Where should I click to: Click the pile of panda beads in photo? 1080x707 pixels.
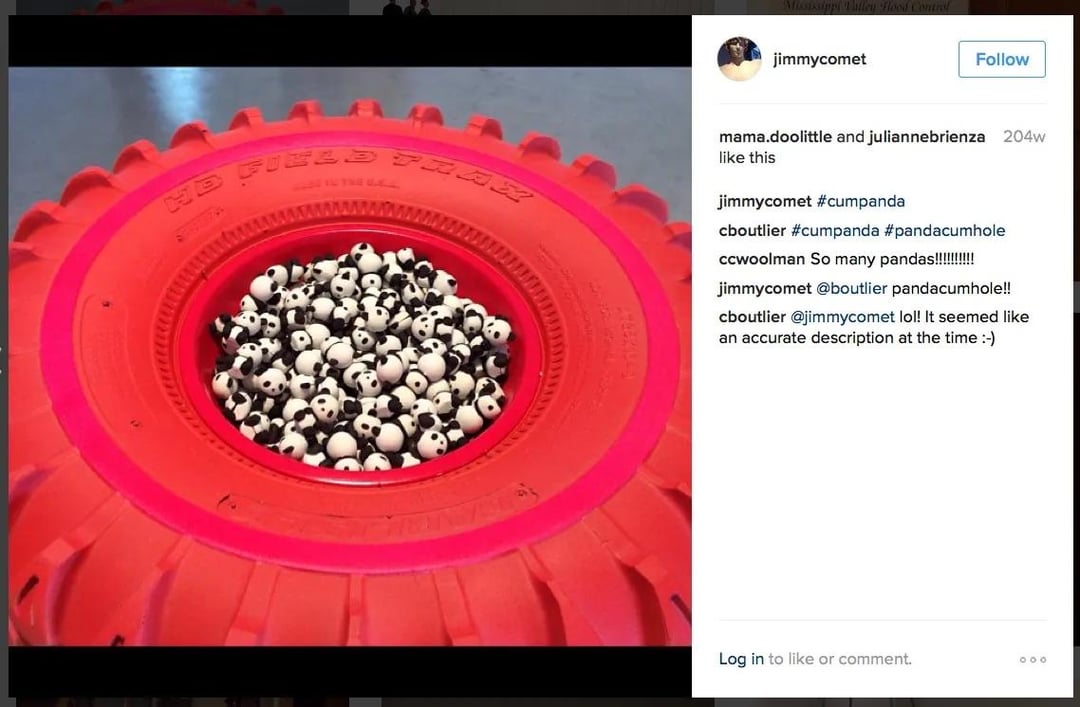point(362,356)
